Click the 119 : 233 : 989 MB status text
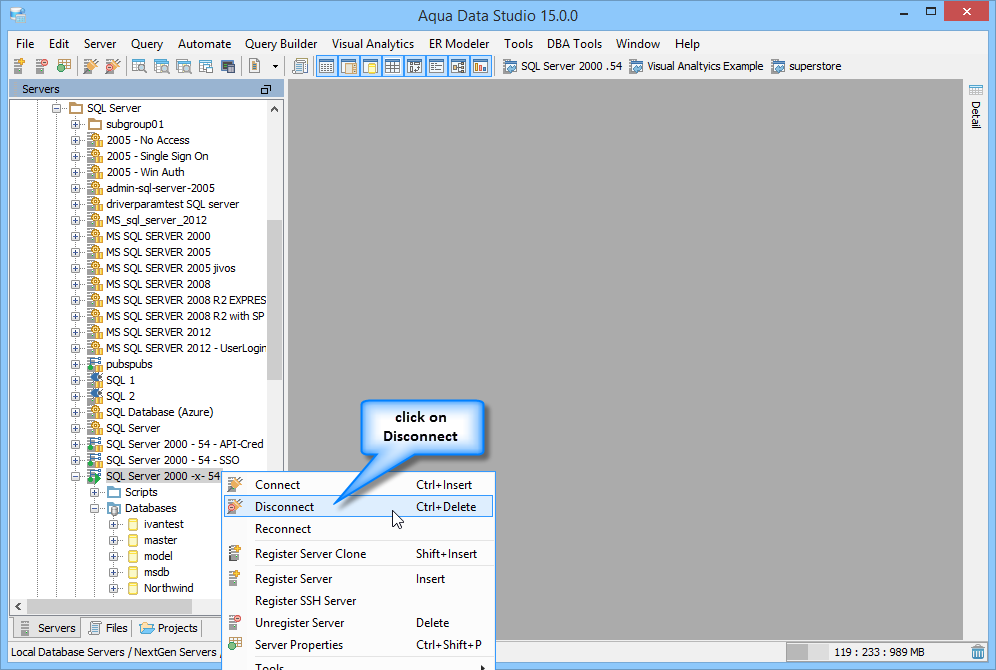This screenshot has width=996, height=670. coord(879,652)
